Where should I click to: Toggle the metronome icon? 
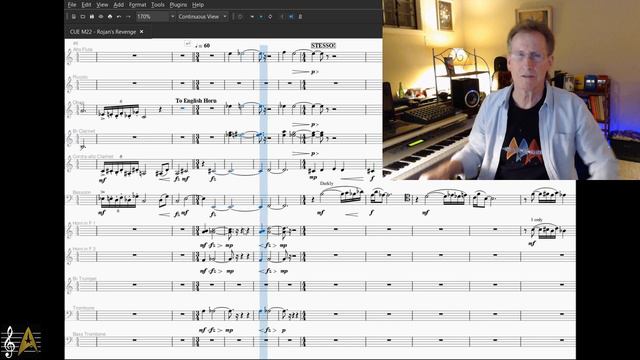pos(300,17)
